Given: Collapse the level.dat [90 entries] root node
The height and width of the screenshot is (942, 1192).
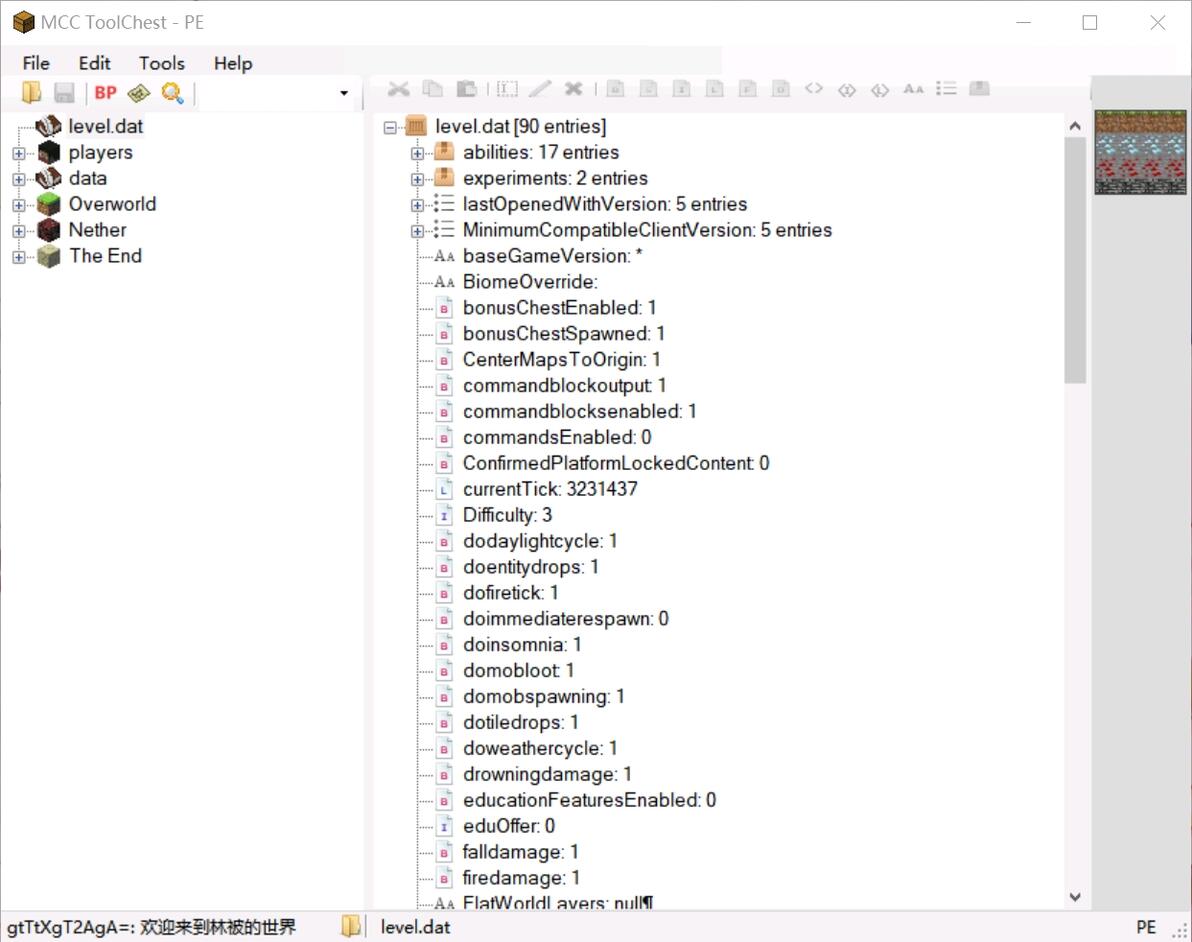Looking at the screenshot, I should click(x=390, y=127).
